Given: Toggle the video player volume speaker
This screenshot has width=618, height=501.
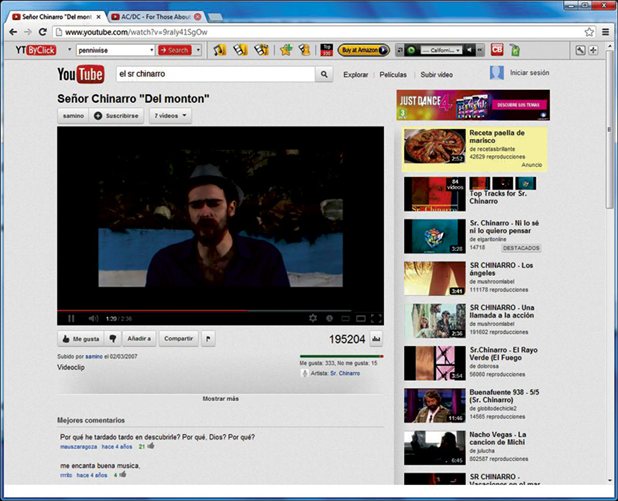Looking at the screenshot, I should (x=93, y=318).
